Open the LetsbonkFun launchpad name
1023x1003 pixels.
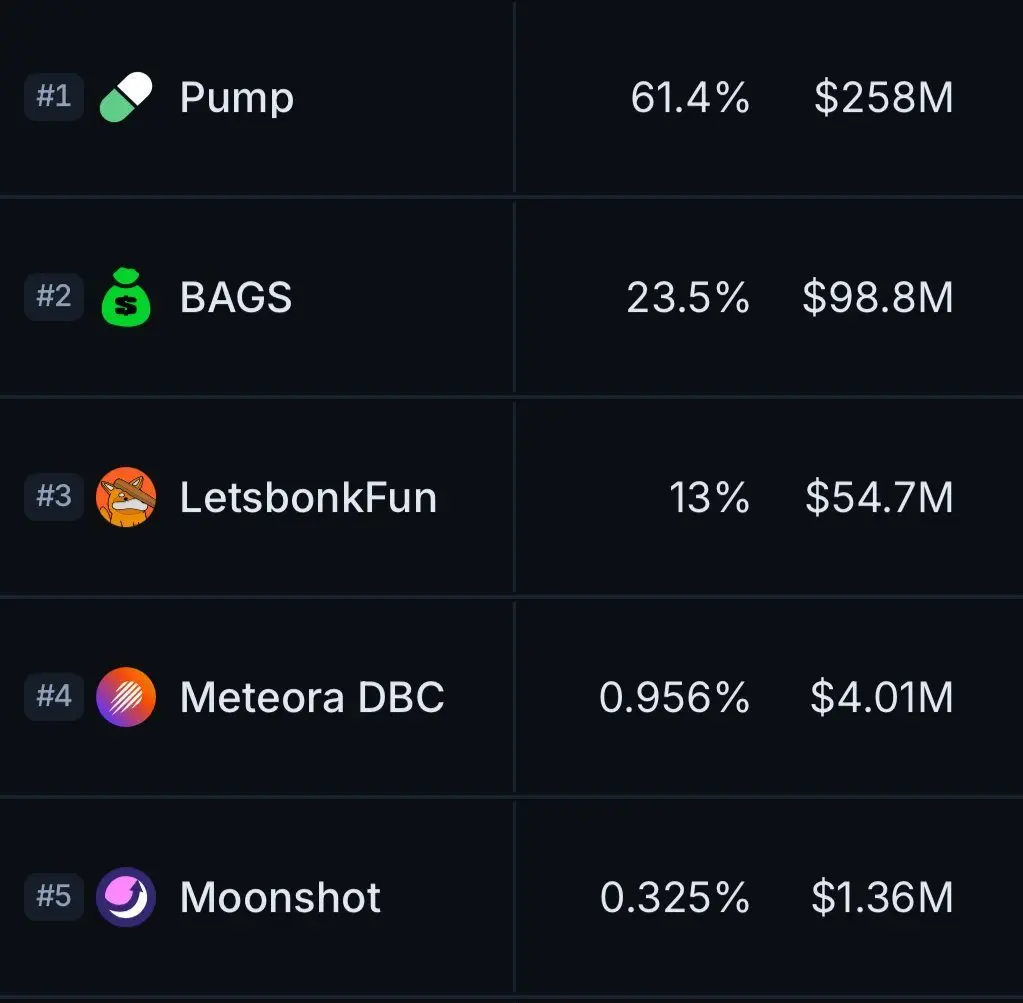(x=308, y=497)
